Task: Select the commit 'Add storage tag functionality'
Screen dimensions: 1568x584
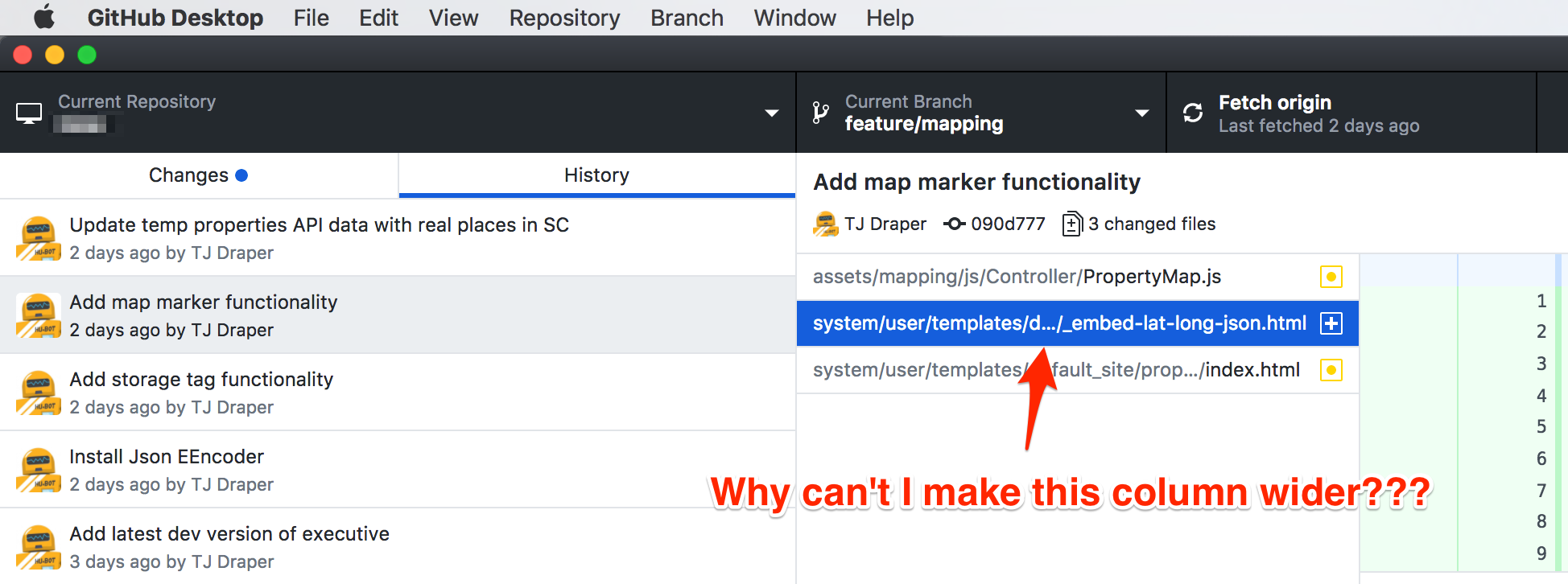Action: click(398, 393)
